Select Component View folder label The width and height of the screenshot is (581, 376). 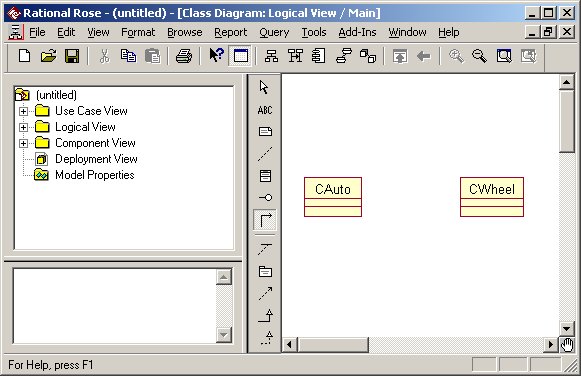(x=95, y=143)
